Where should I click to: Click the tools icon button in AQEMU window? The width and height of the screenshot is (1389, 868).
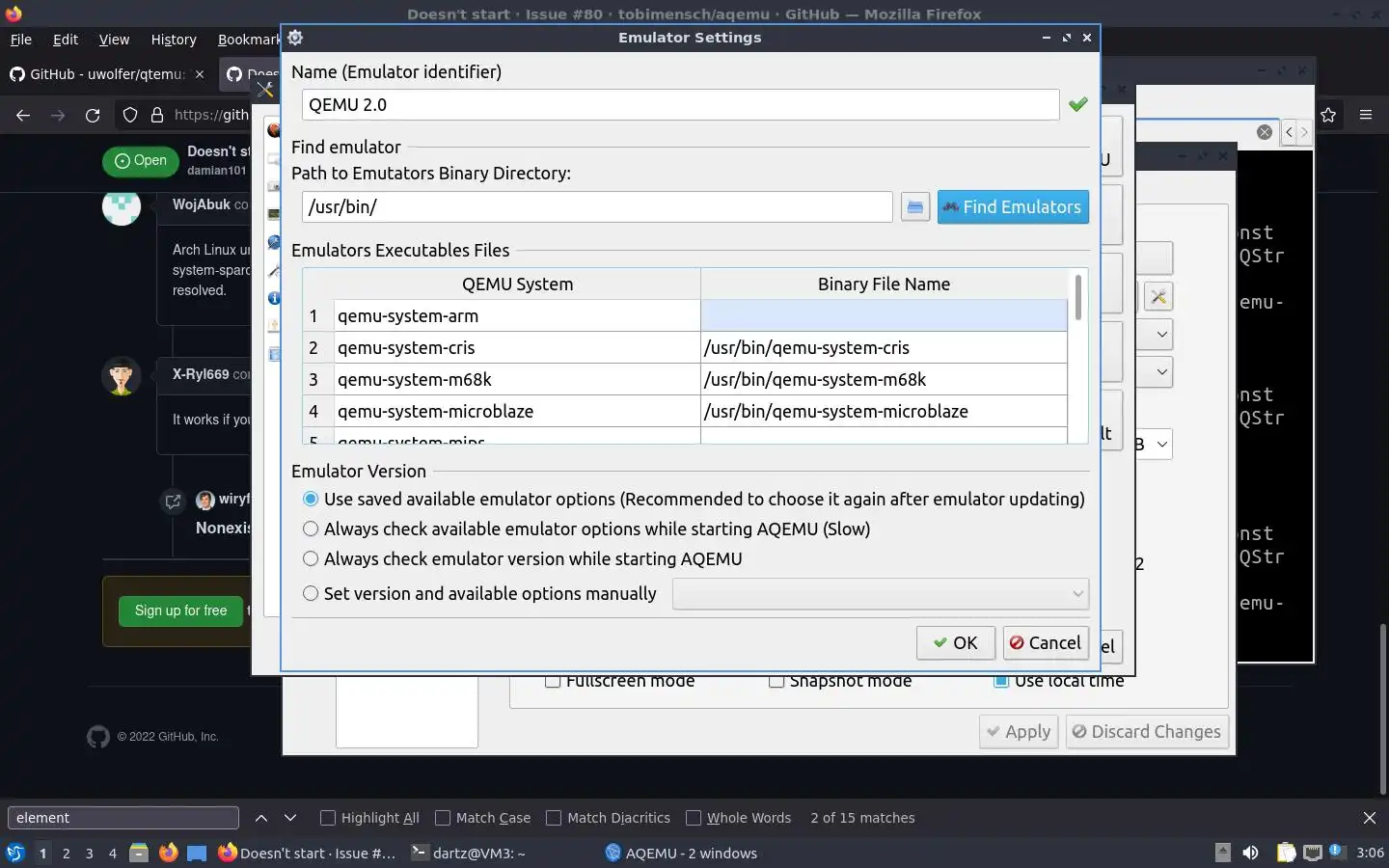[1158, 297]
